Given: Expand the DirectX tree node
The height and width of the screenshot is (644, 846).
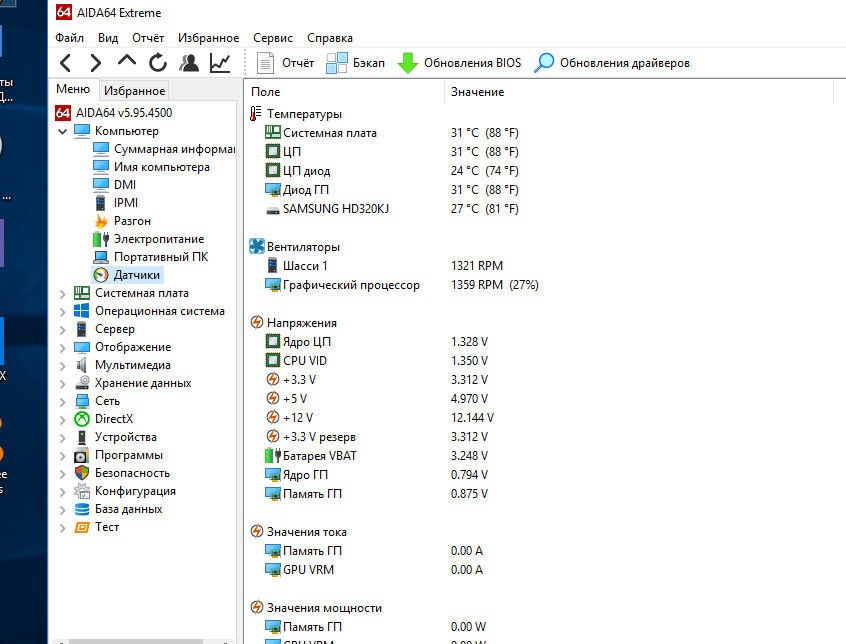Looking at the screenshot, I should pyautogui.click(x=63, y=420).
